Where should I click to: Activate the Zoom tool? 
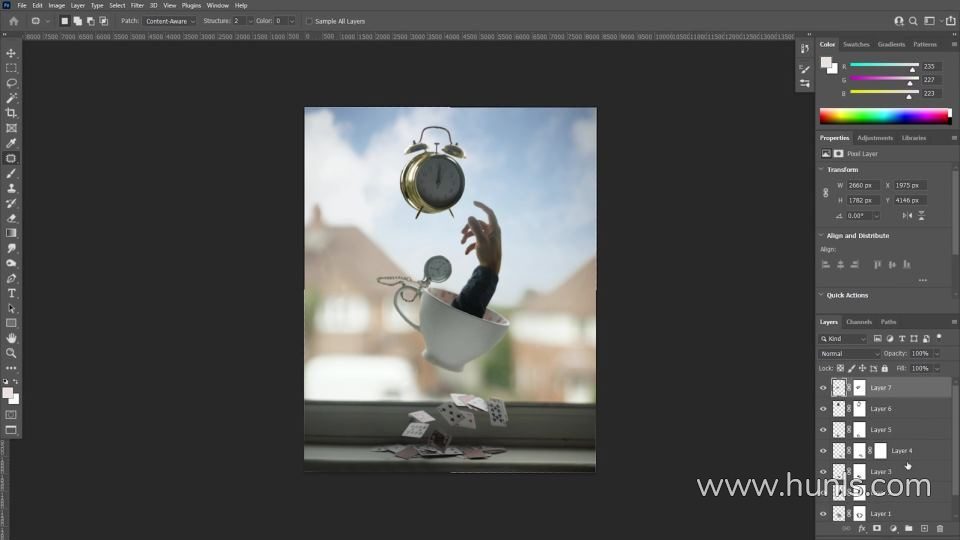click(11, 353)
